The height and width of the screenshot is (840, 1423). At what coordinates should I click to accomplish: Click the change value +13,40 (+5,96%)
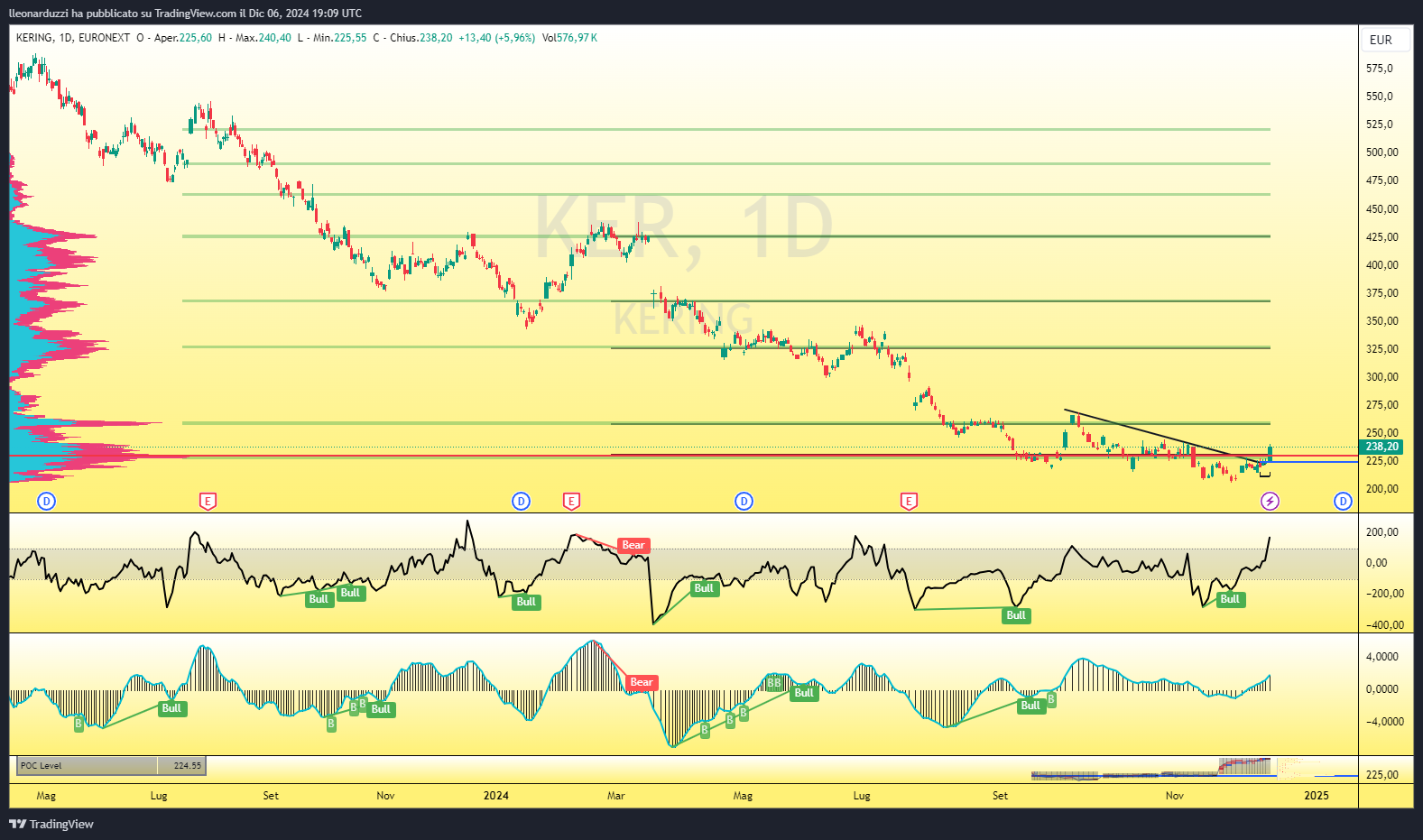coord(497,38)
